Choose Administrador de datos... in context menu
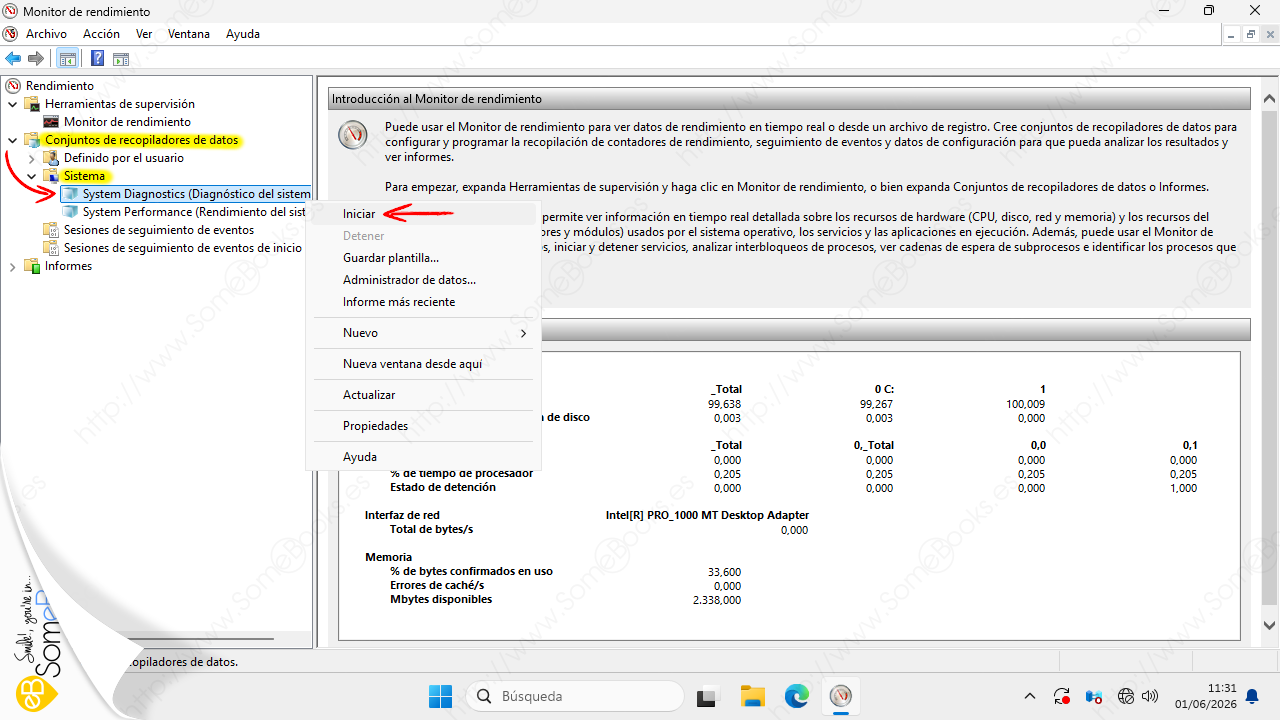The width and height of the screenshot is (1280, 720). [x=423, y=280]
